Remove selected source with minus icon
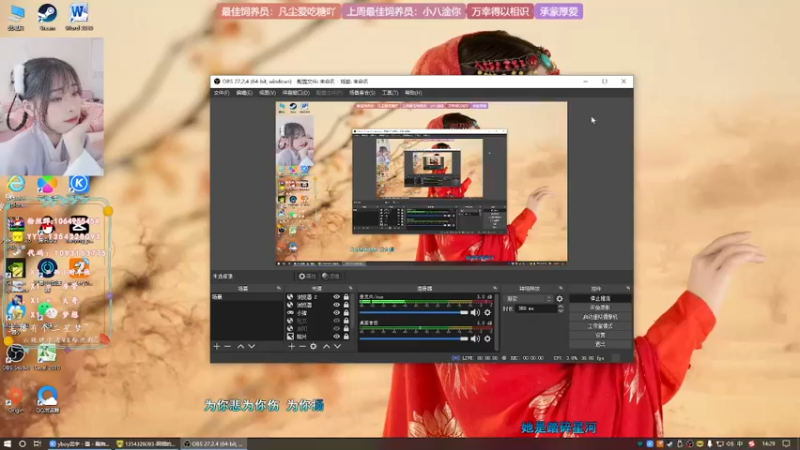Screen dimensions: 800x450 coord(302,346)
